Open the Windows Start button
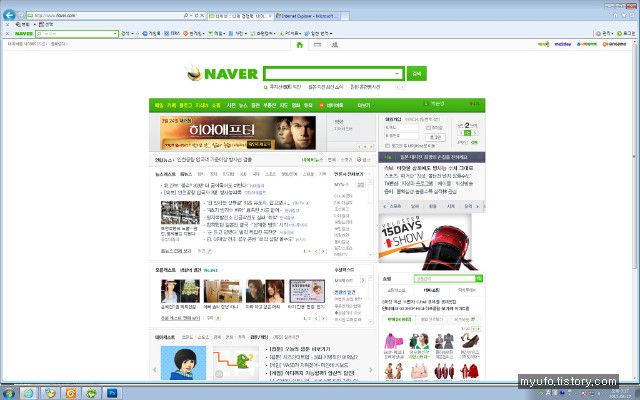640x400 pixels. click(7, 394)
